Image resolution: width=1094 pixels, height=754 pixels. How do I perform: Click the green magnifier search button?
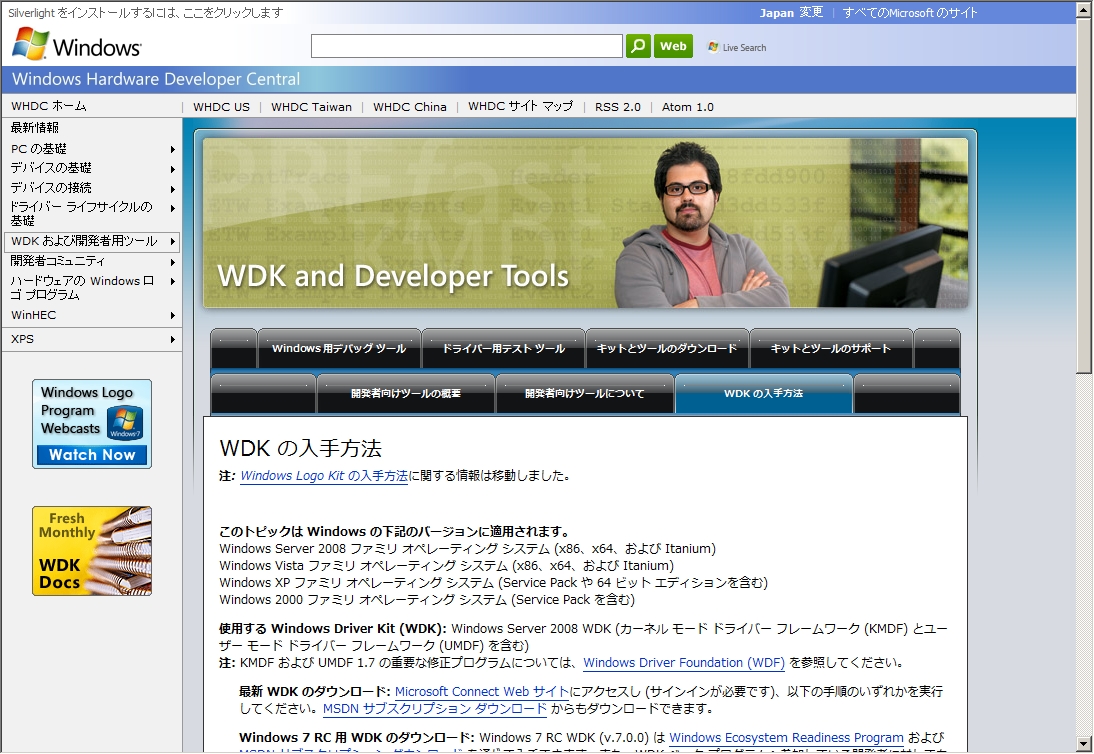[638, 46]
